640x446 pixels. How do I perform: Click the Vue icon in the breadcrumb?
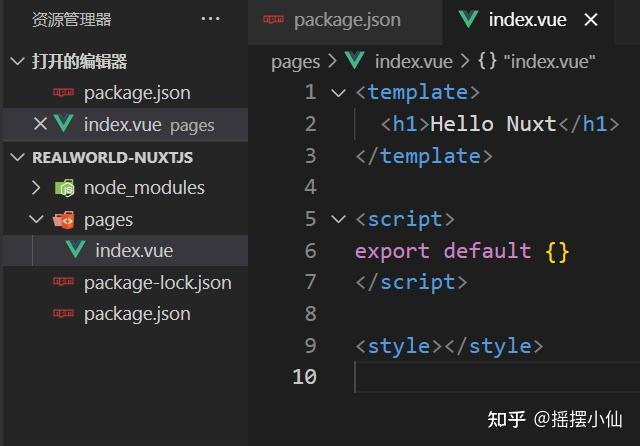coord(355,62)
